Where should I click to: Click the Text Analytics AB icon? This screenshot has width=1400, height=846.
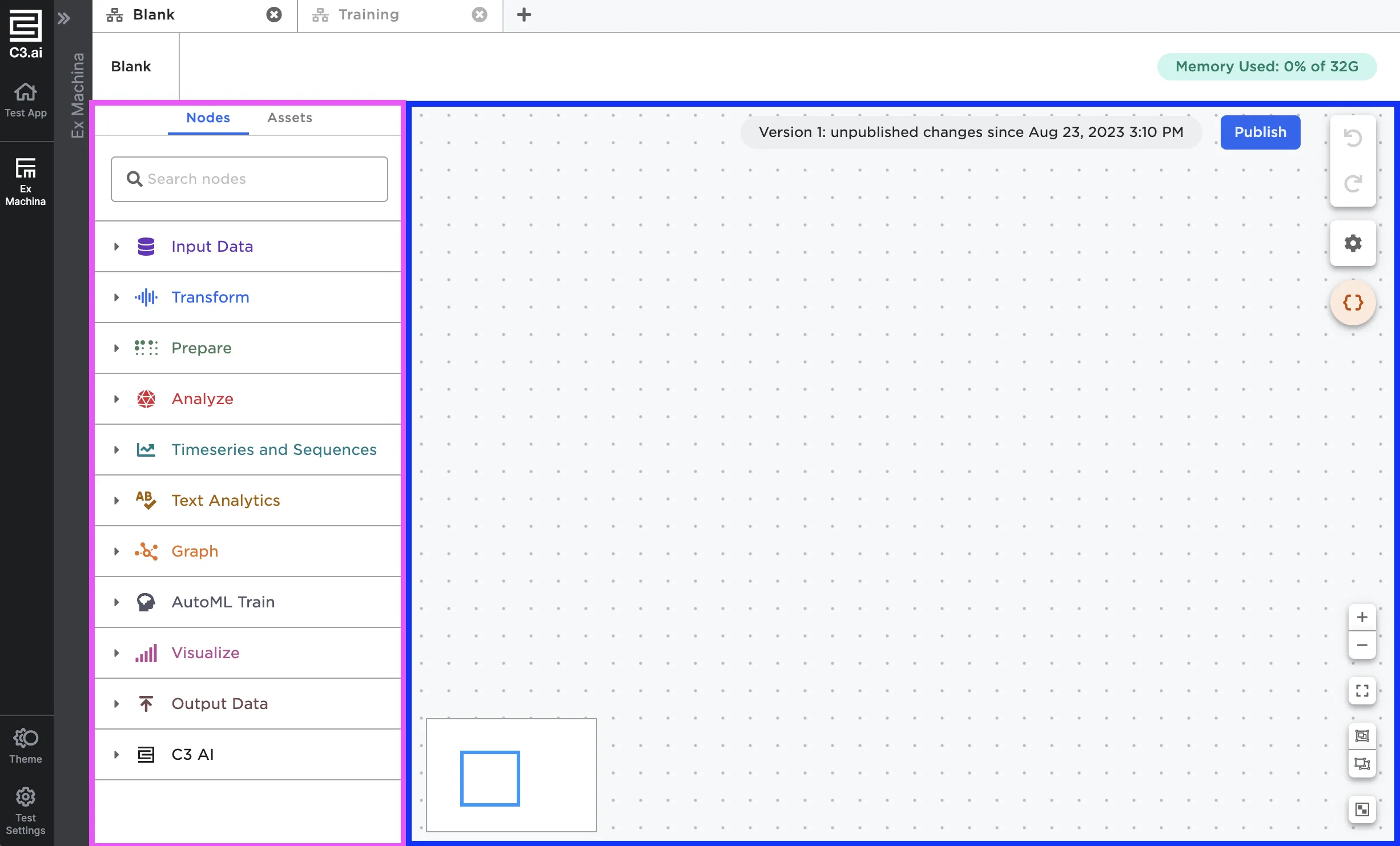pos(146,501)
